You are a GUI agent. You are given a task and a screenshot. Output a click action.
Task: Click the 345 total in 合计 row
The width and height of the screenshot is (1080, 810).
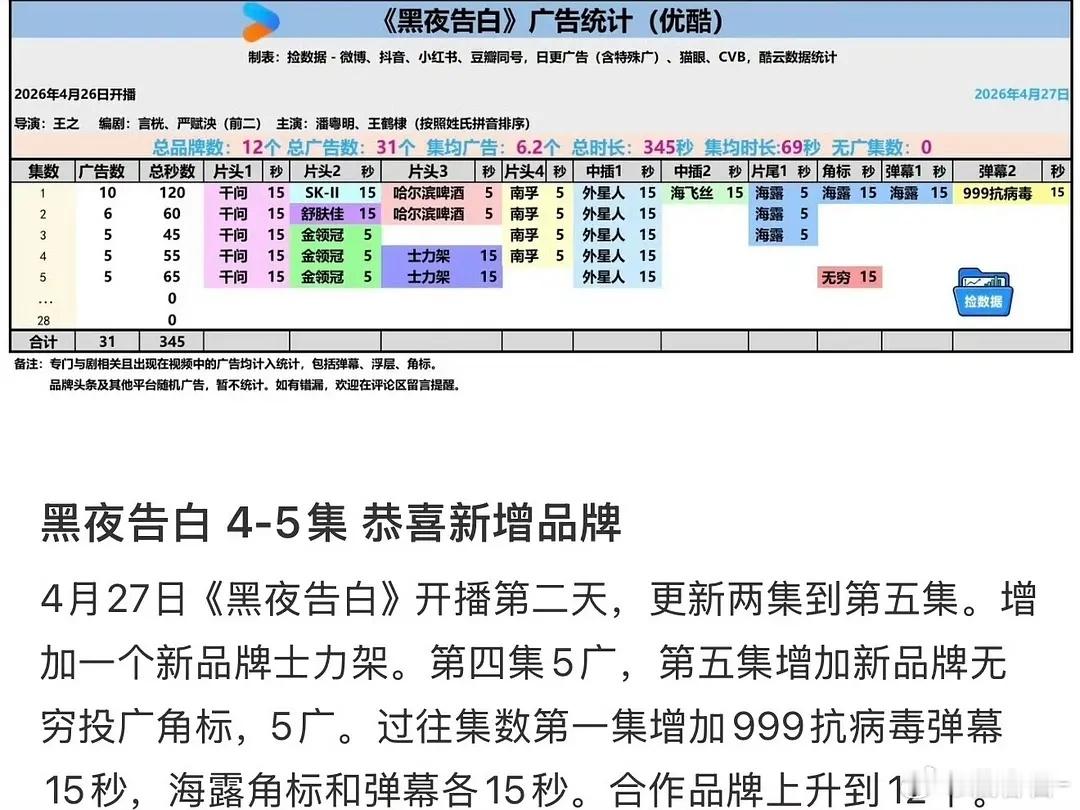point(172,342)
